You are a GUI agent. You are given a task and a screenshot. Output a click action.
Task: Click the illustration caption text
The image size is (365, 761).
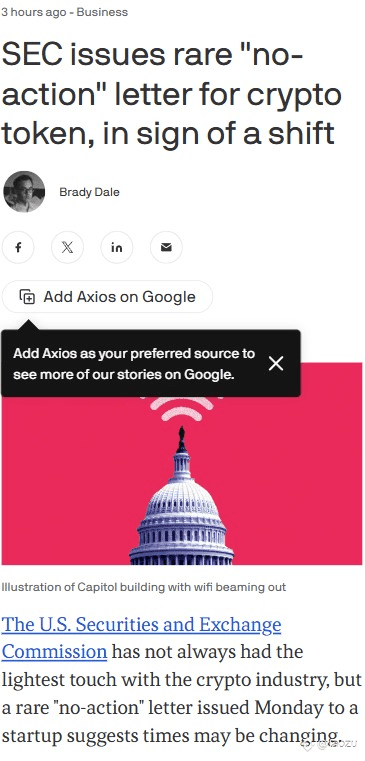point(144,587)
